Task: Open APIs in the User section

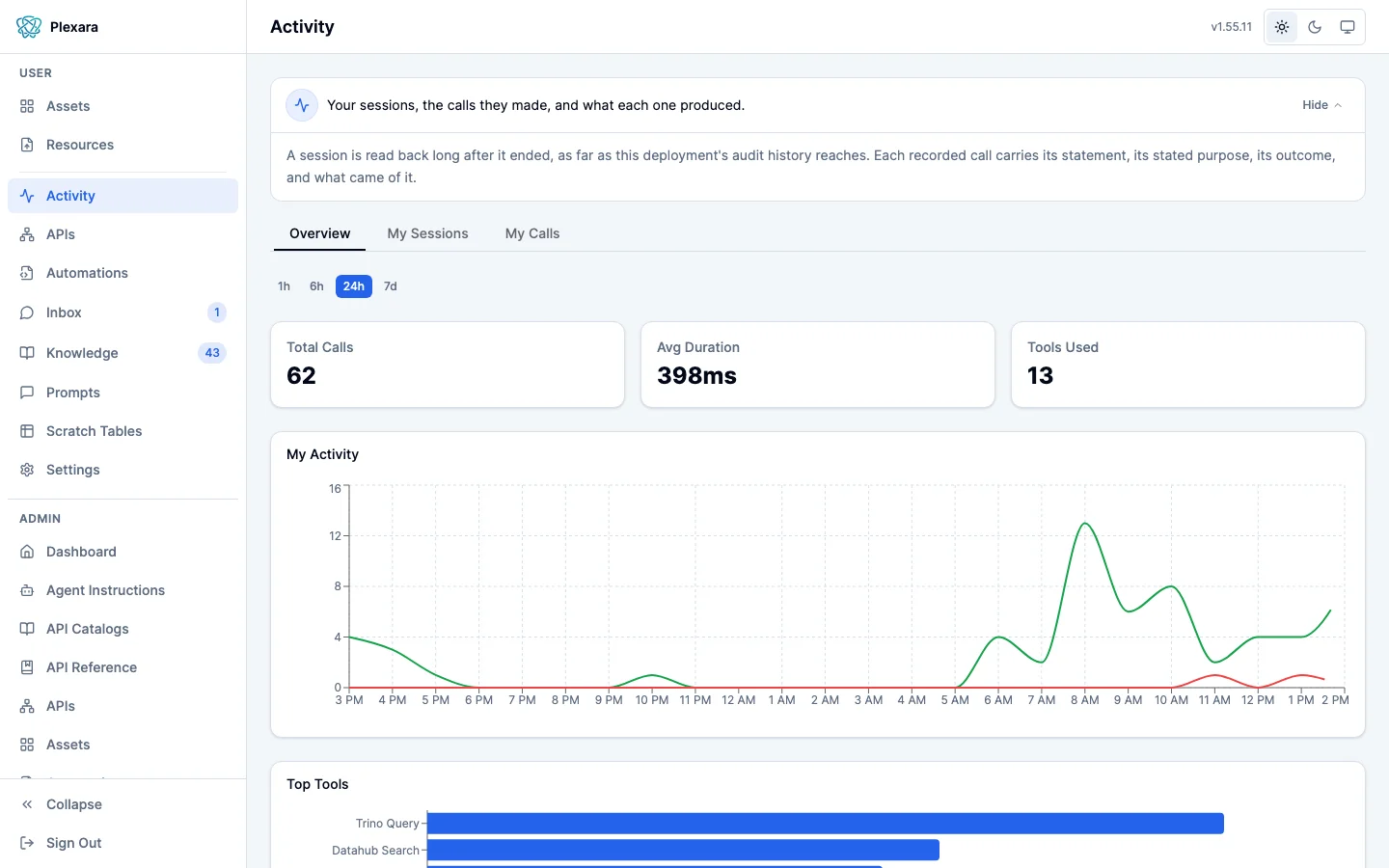Action: point(123,234)
